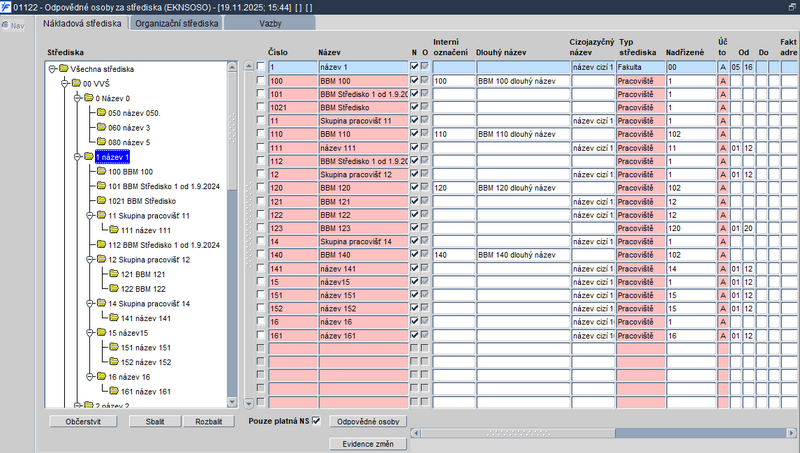Click horizontal scrollbar left arrow
This screenshot has height=453, width=800.
[416, 433]
